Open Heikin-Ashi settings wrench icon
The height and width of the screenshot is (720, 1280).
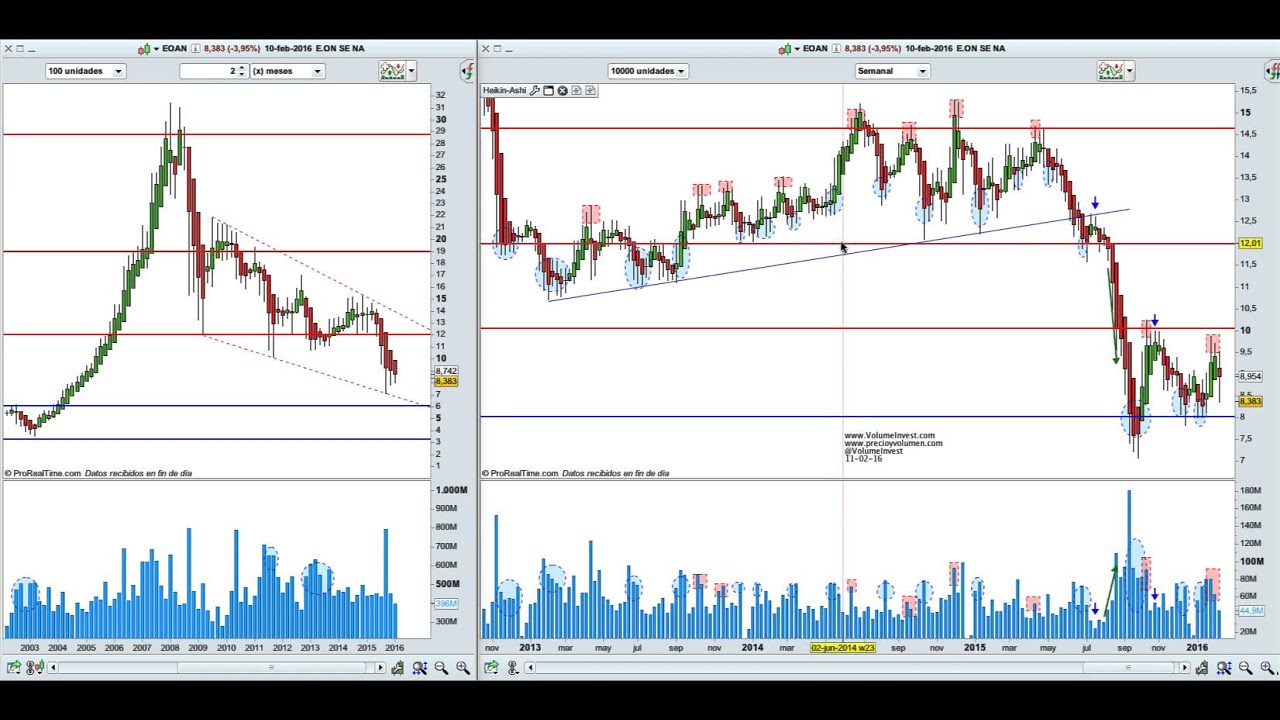point(535,91)
